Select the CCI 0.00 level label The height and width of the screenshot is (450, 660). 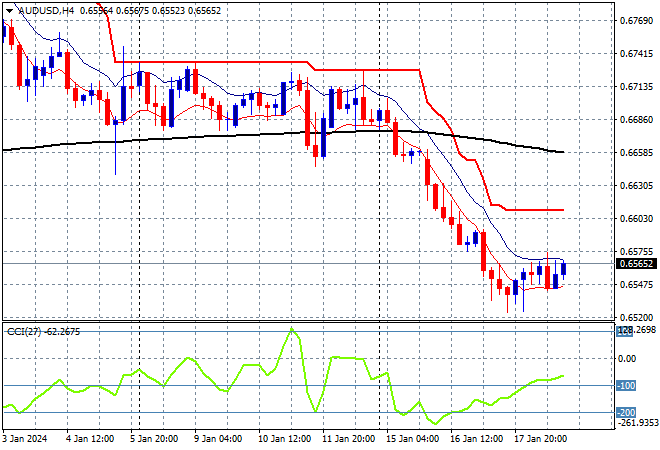(x=628, y=359)
